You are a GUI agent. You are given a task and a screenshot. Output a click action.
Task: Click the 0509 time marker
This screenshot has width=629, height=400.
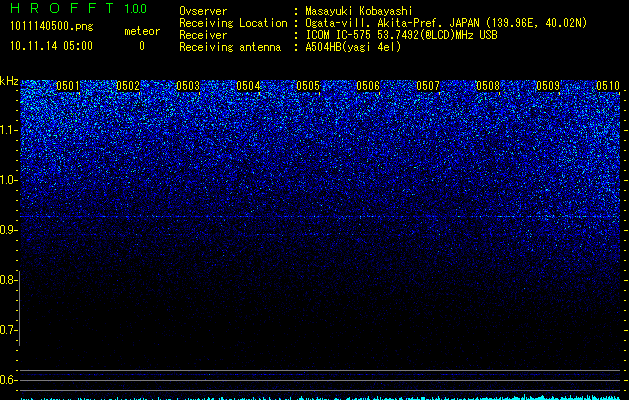coord(548,86)
